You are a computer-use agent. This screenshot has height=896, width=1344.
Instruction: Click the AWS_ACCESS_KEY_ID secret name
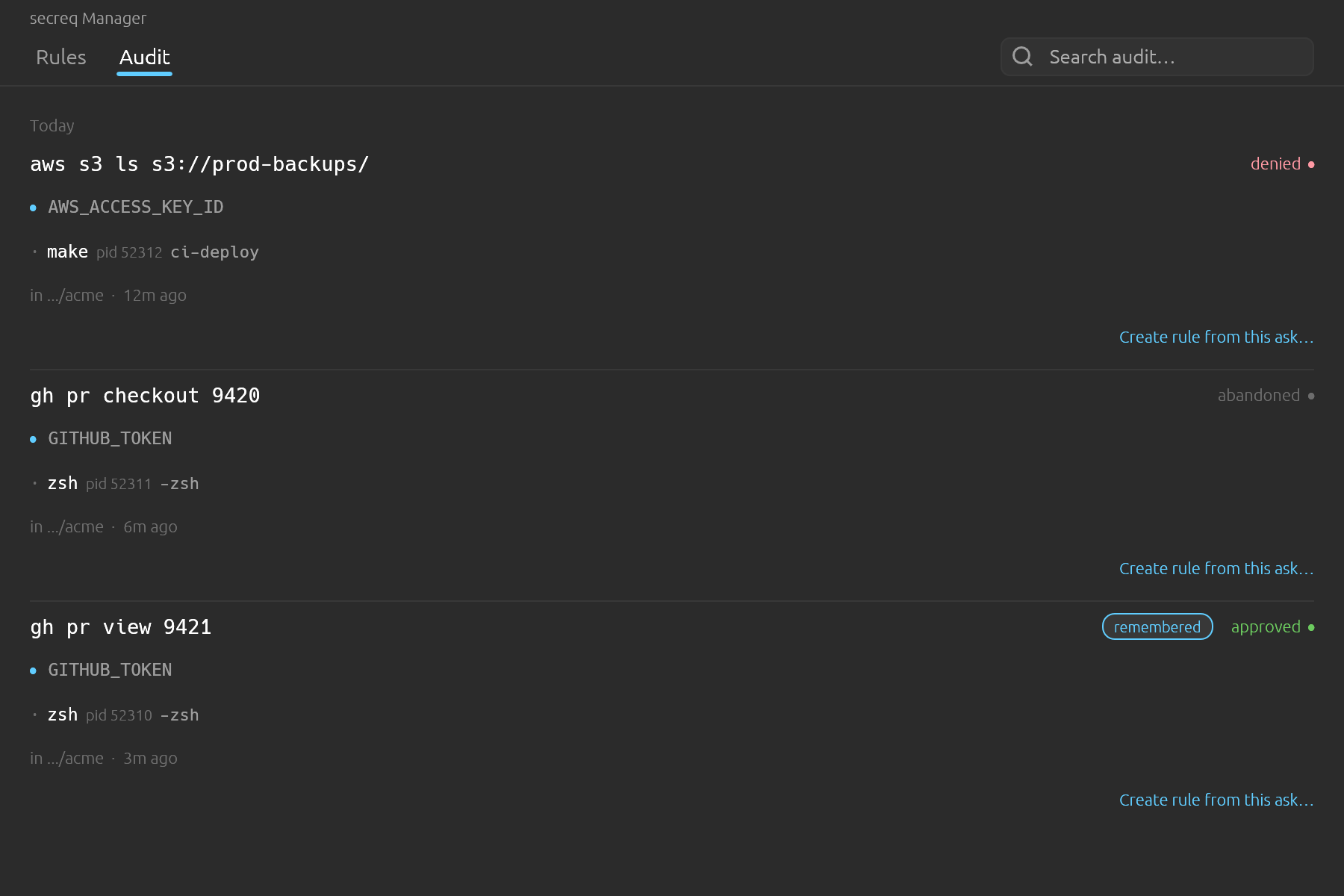pyautogui.click(x=136, y=208)
